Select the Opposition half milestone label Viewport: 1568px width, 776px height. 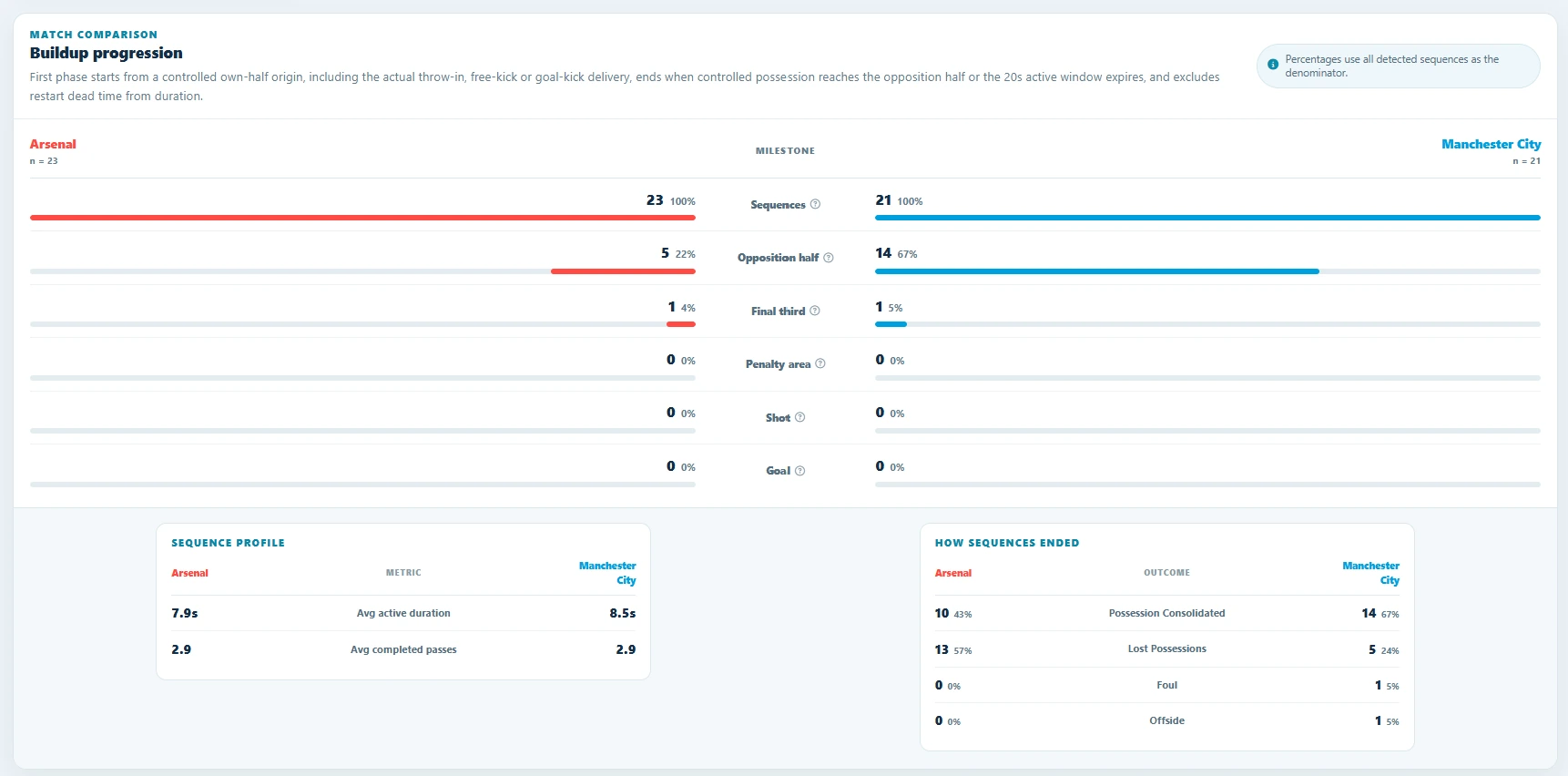[x=778, y=258]
